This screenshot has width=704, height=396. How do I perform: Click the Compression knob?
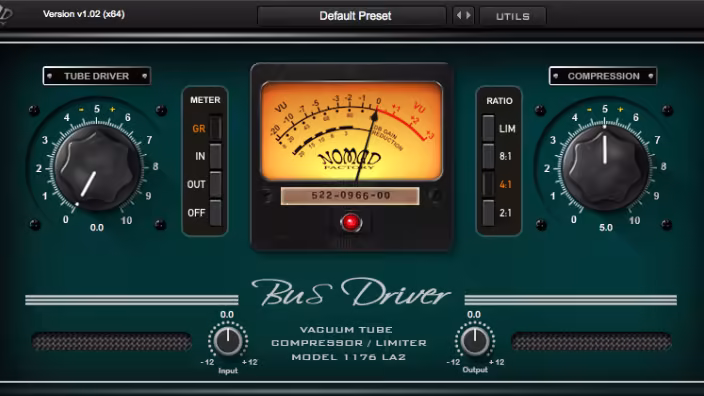(x=605, y=167)
